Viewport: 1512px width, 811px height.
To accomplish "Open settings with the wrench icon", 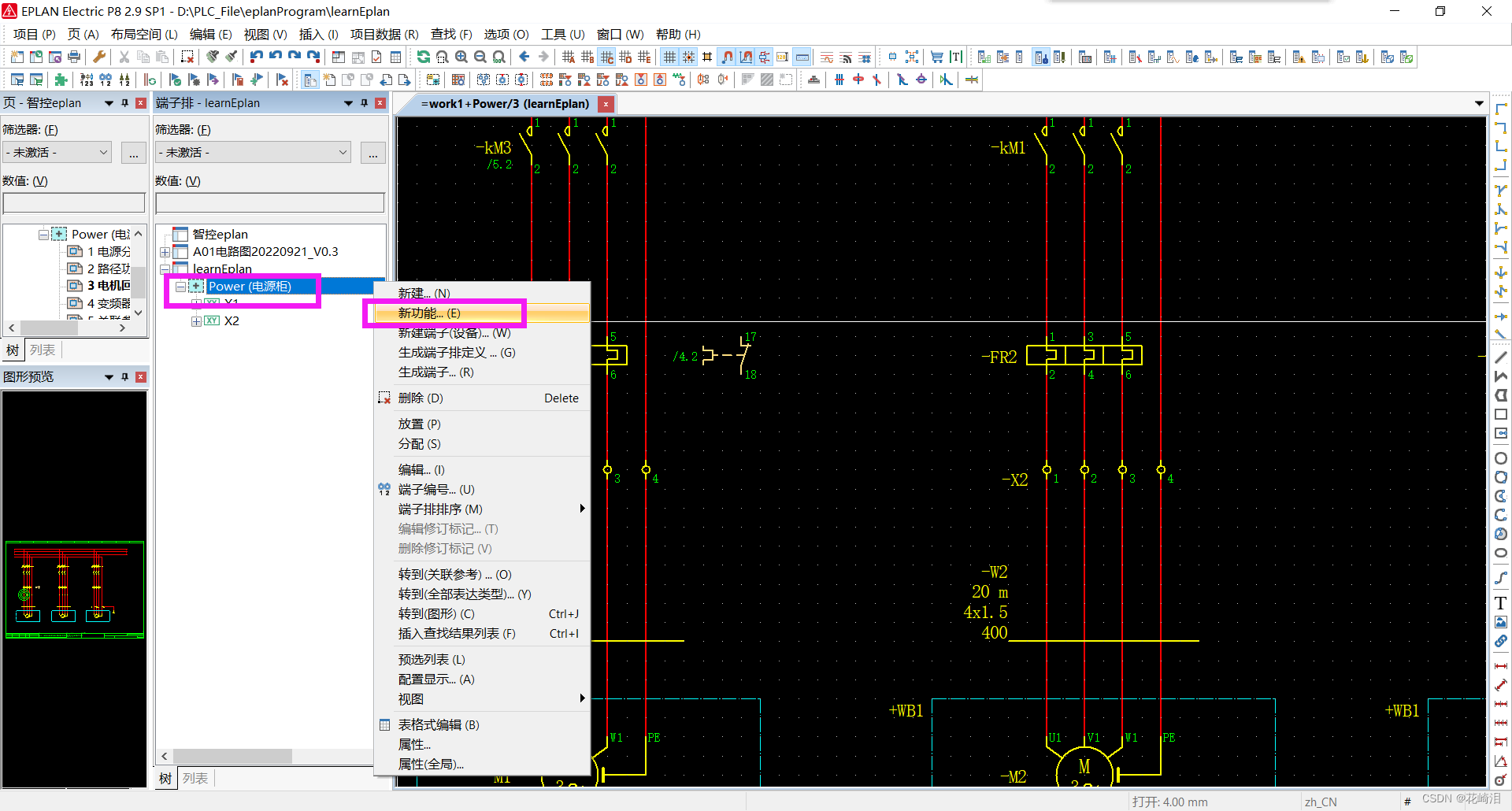I will (99, 57).
